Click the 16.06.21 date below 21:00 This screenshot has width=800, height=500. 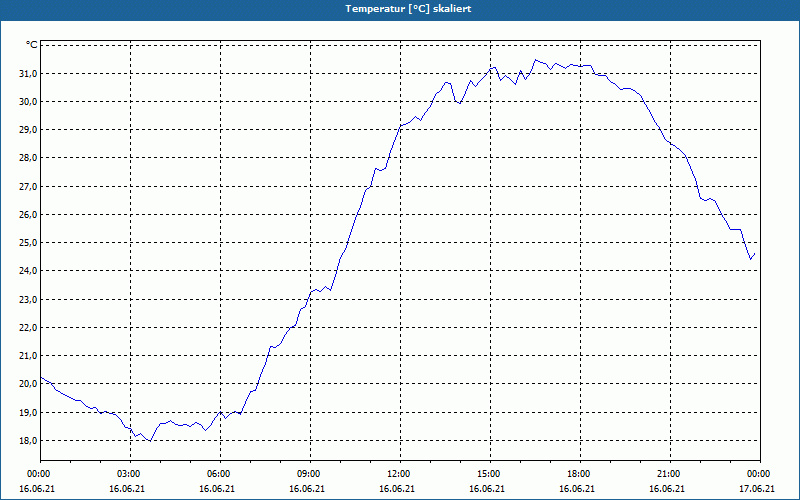tap(667, 489)
